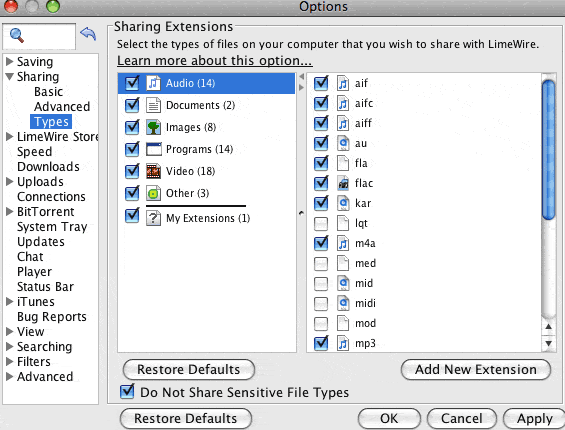This screenshot has height=430, width=565.
Task: Expand the BitTorrent options node
Action: [10, 212]
